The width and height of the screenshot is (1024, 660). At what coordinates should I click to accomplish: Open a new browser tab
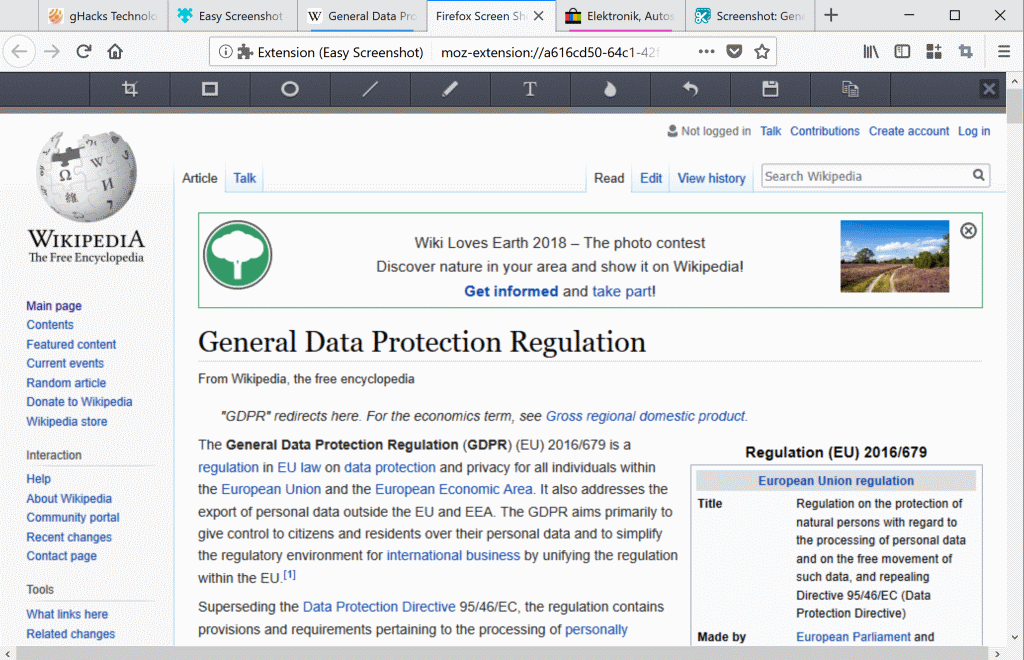click(831, 15)
